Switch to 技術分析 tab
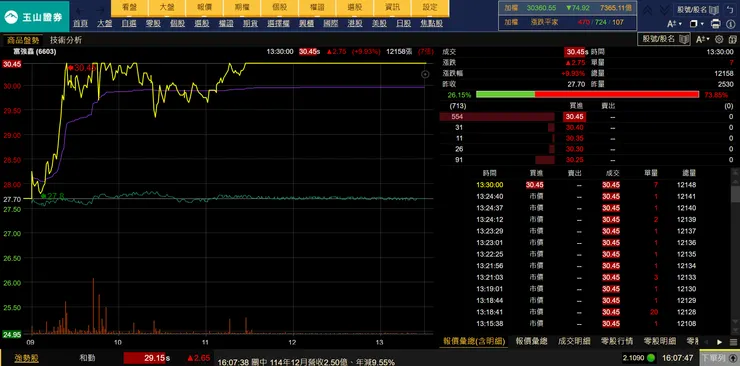This screenshot has height=366, width=740. pos(66,40)
